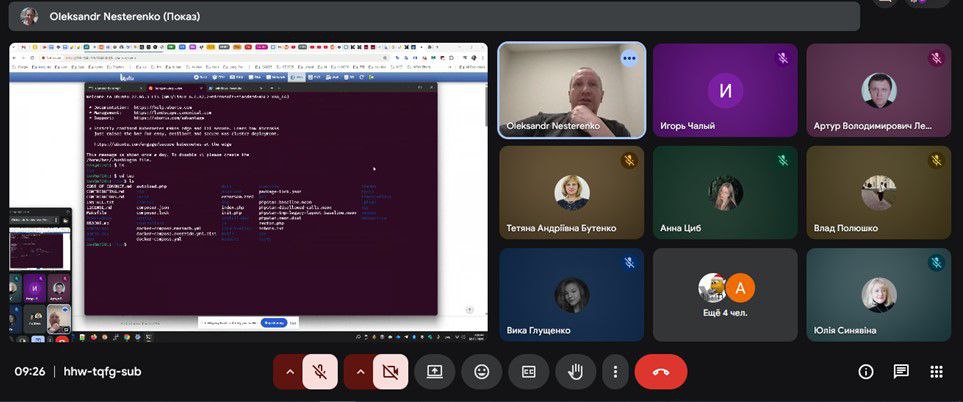Screen dimensions: 963x402
Task: Toggle closed captions
Action: (x=528, y=371)
